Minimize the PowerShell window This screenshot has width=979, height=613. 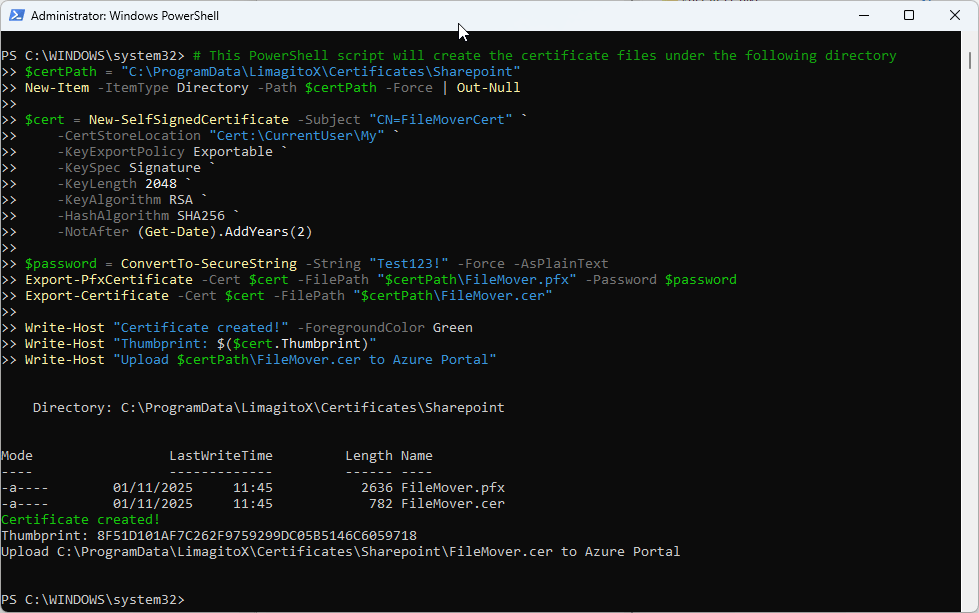[x=863, y=15]
